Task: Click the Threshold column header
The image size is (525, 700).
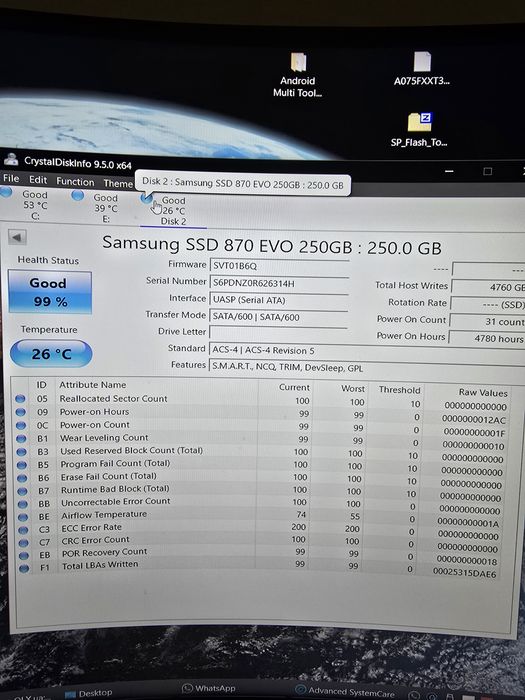Action: tap(400, 390)
